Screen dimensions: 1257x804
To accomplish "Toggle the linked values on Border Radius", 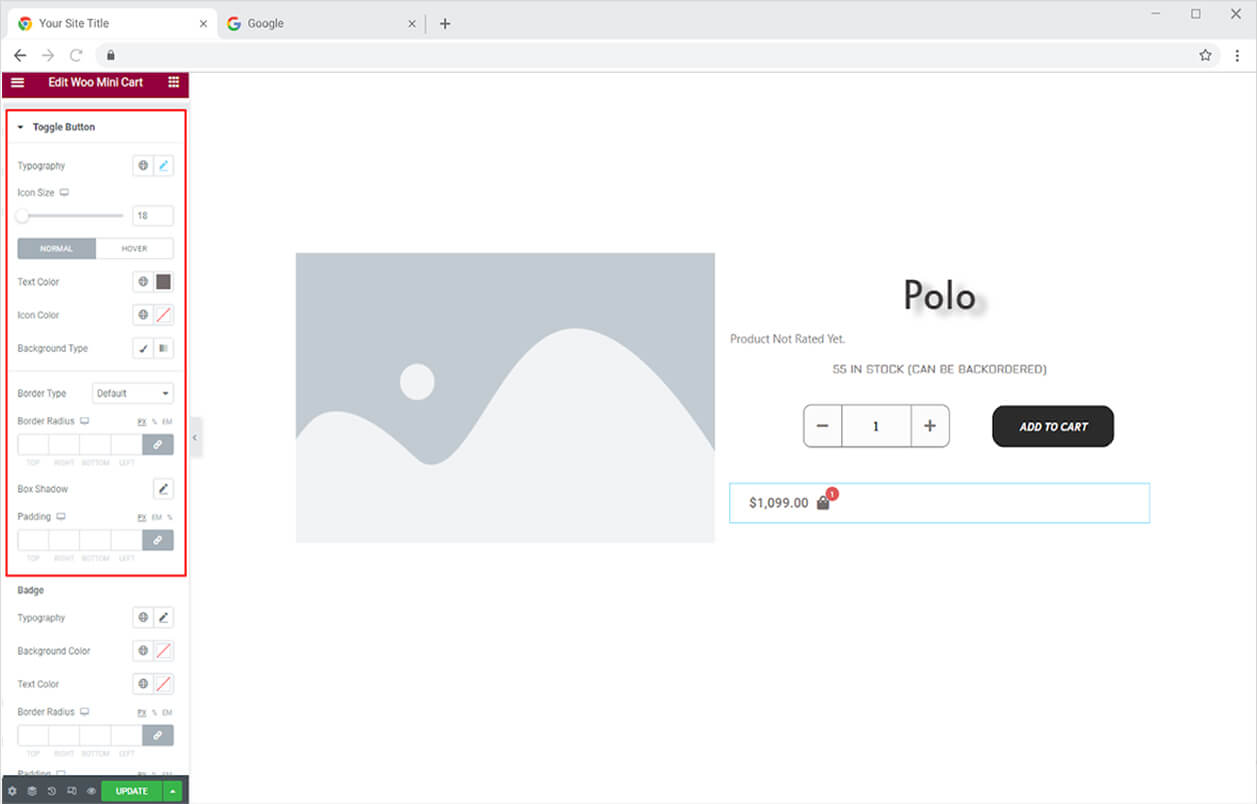I will [x=158, y=444].
